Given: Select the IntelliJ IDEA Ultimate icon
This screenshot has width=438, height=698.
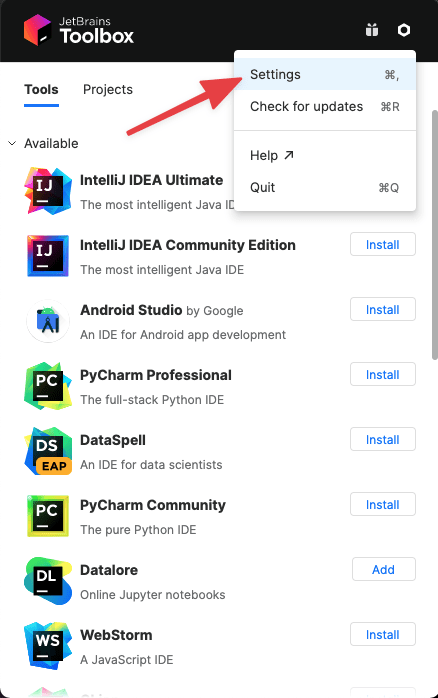Looking at the screenshot, I should [48, 191].
